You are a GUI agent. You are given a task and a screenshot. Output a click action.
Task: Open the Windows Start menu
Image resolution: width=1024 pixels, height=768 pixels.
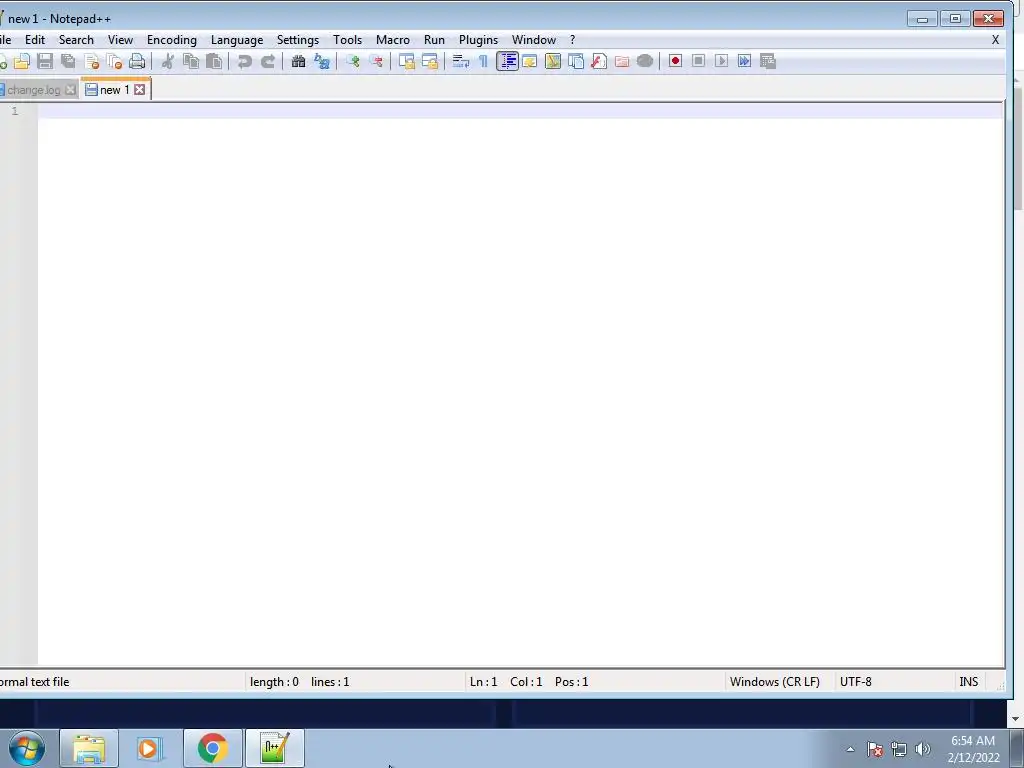pyautogui.click(x=27, y=748)
